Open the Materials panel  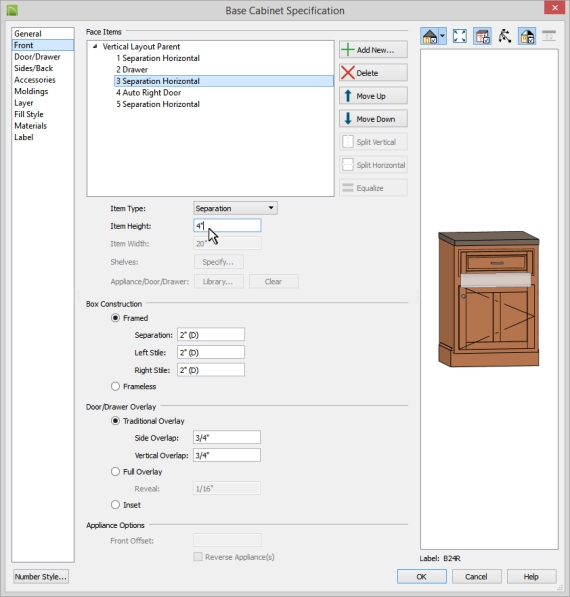30,126
